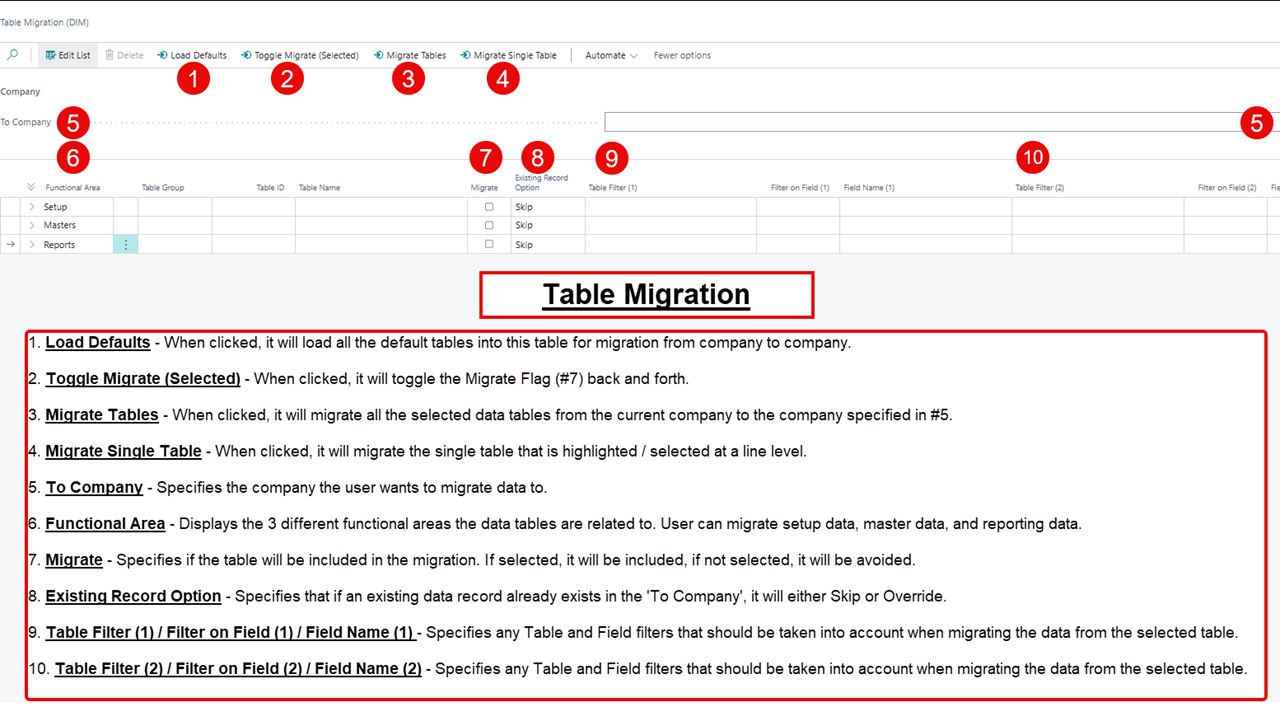The image size is (1280, 720).
Task: Click the Table Migration (DIM) page title
Action: click(x=45, y=21)
